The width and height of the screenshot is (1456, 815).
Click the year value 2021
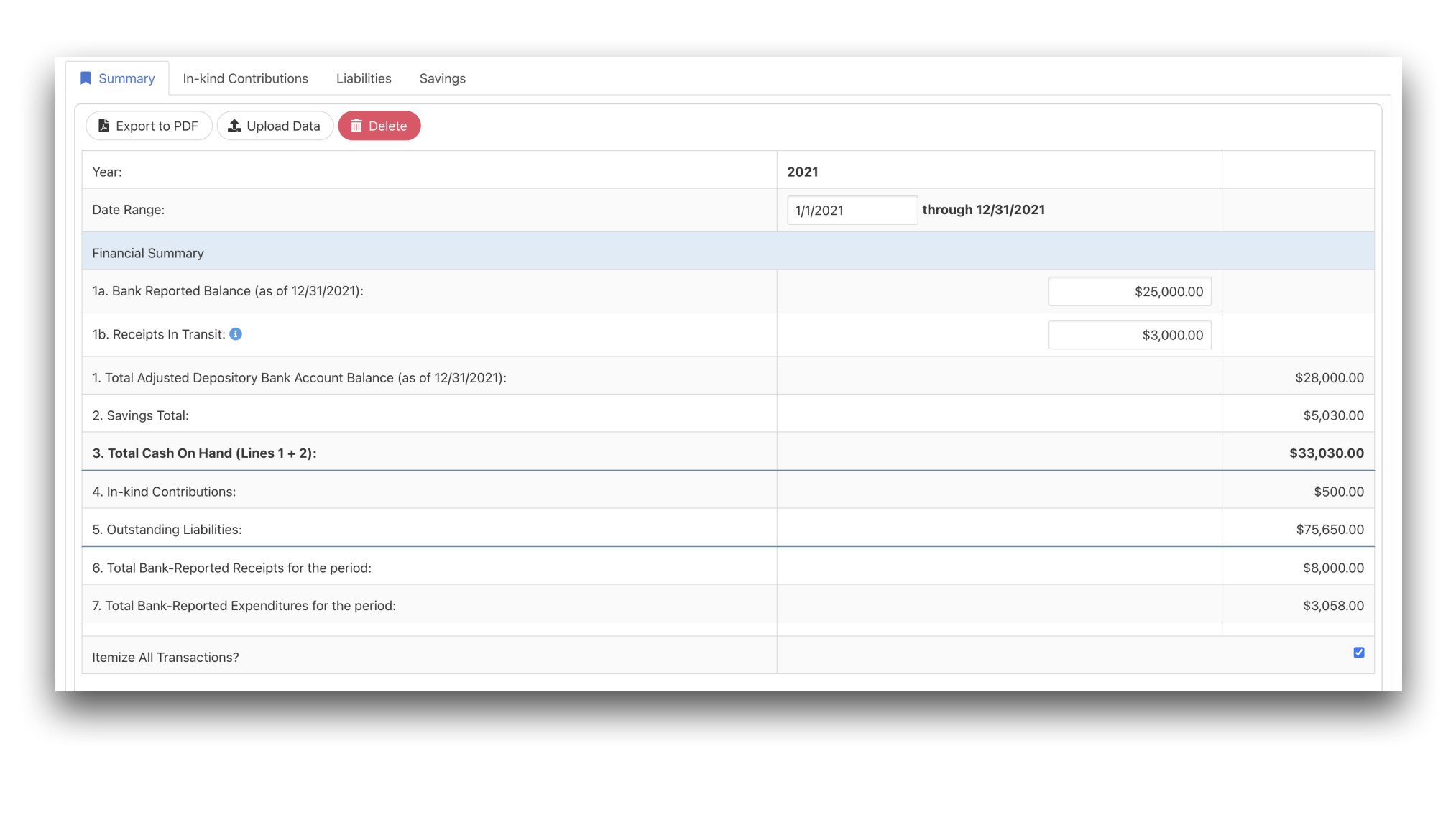(802, 172)
